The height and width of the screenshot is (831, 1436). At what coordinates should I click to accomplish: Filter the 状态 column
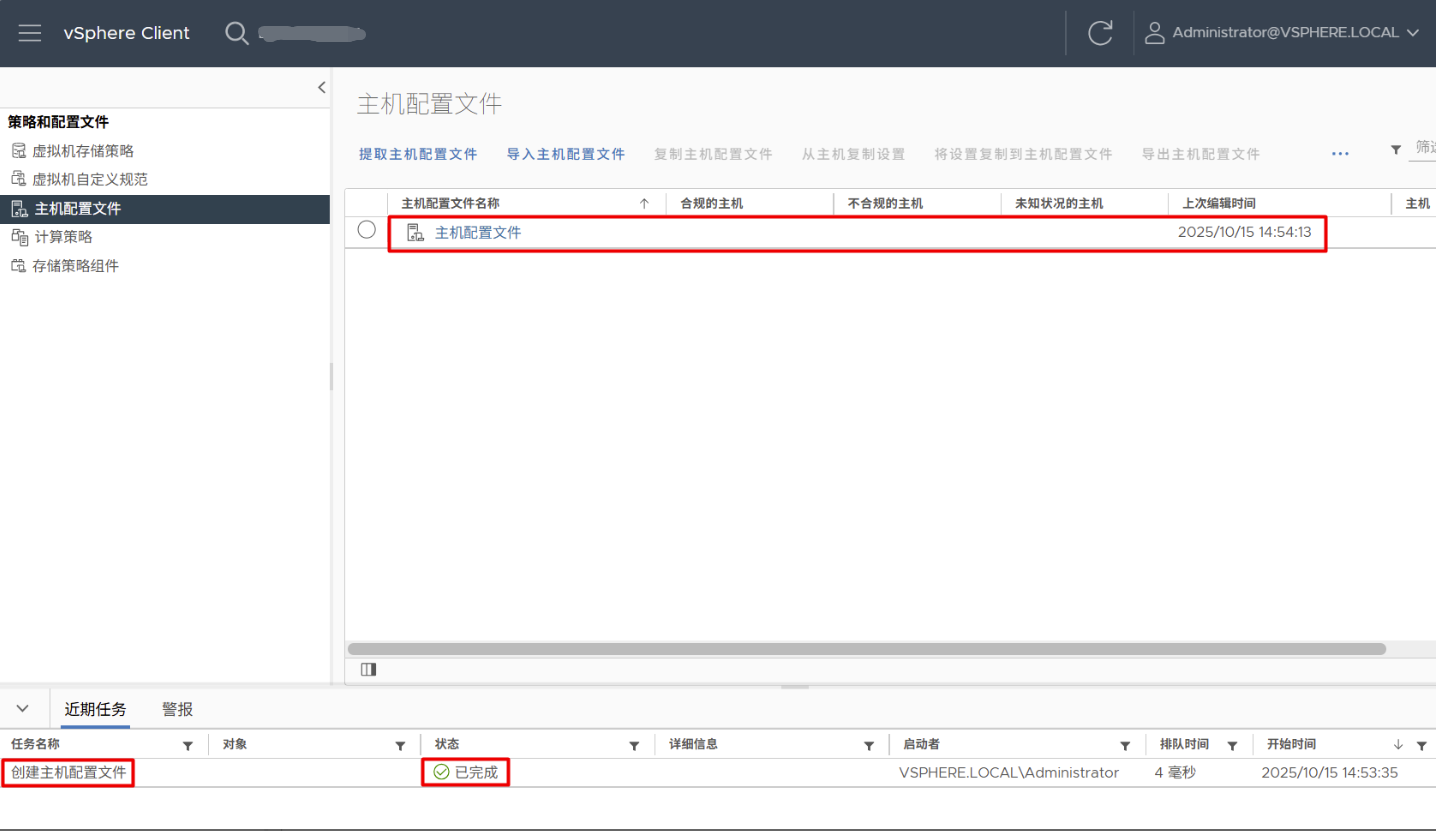[633, 746]
